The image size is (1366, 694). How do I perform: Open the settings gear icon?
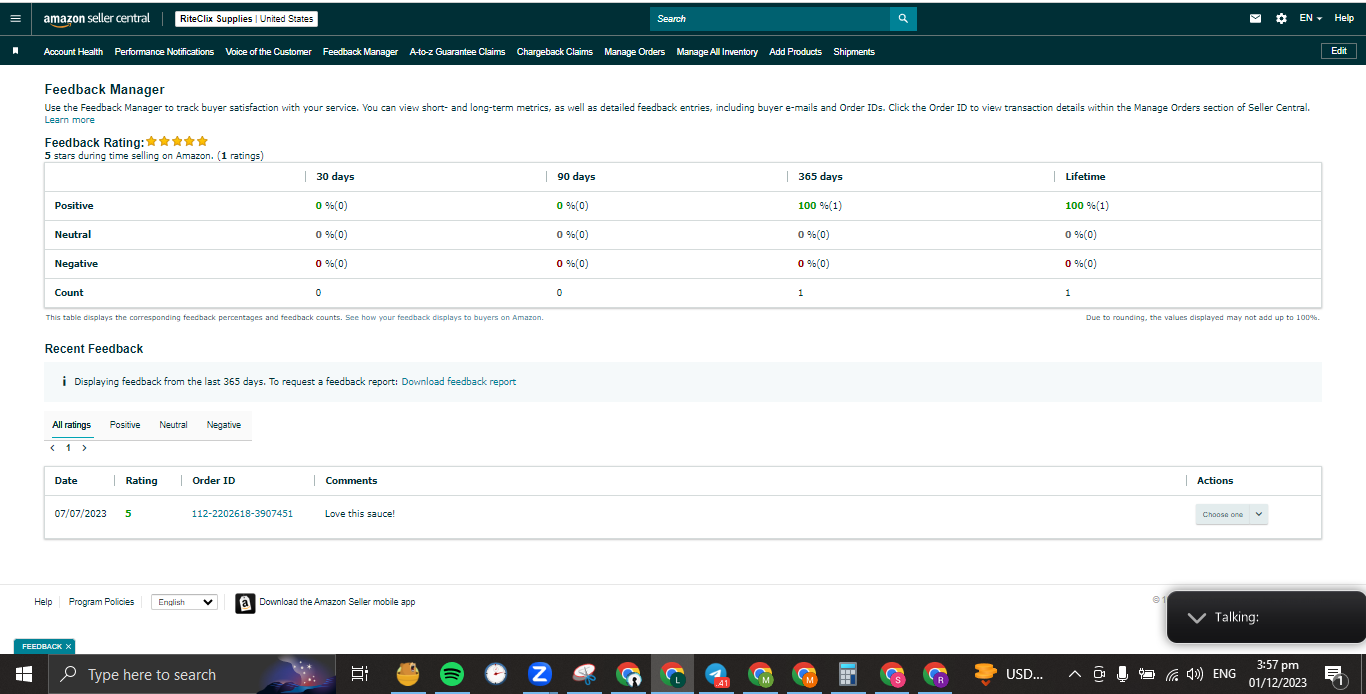tap(1281, 18)
